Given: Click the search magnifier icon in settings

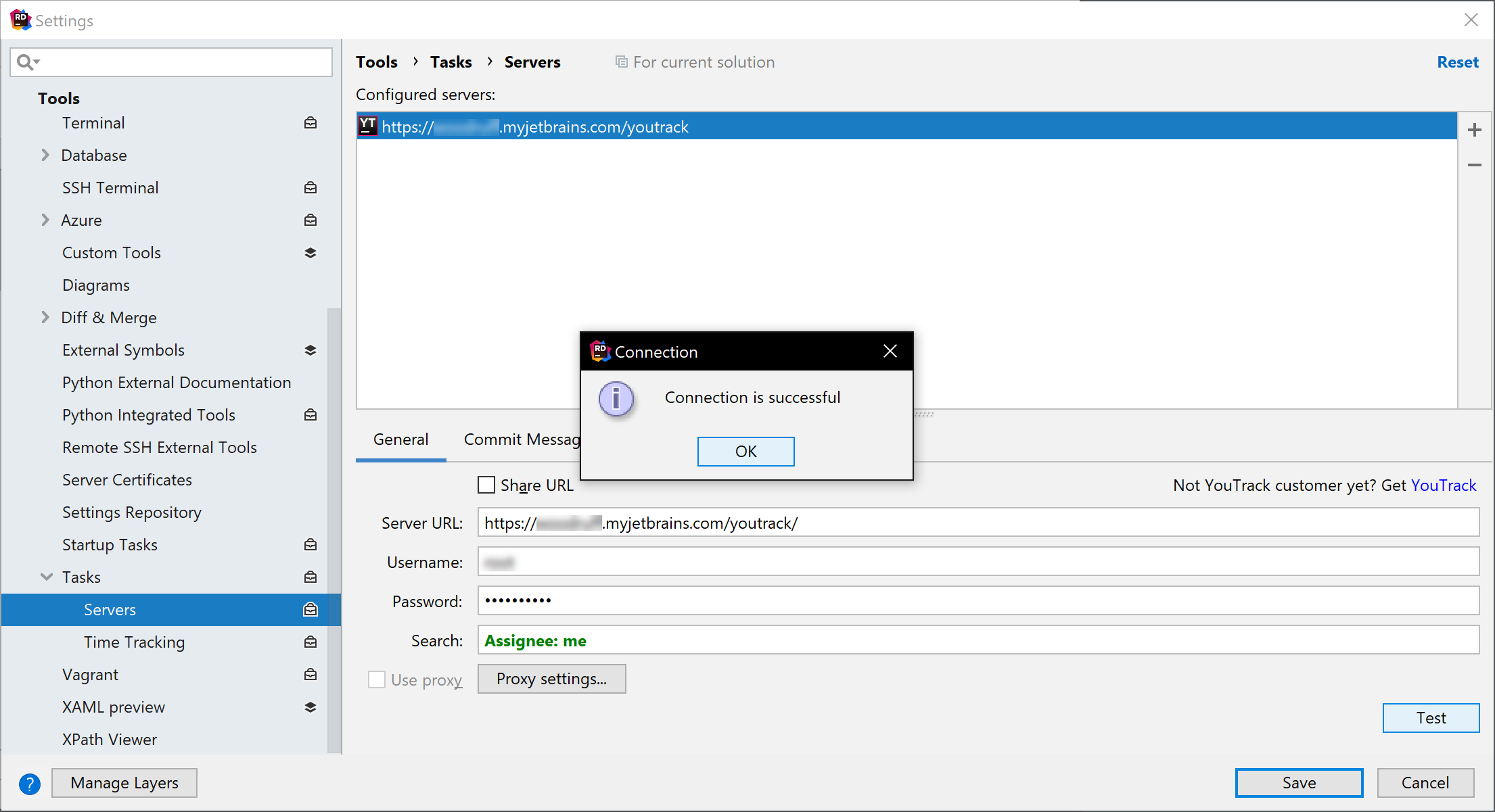Looking at the screenshot, I should pos(24,62).
